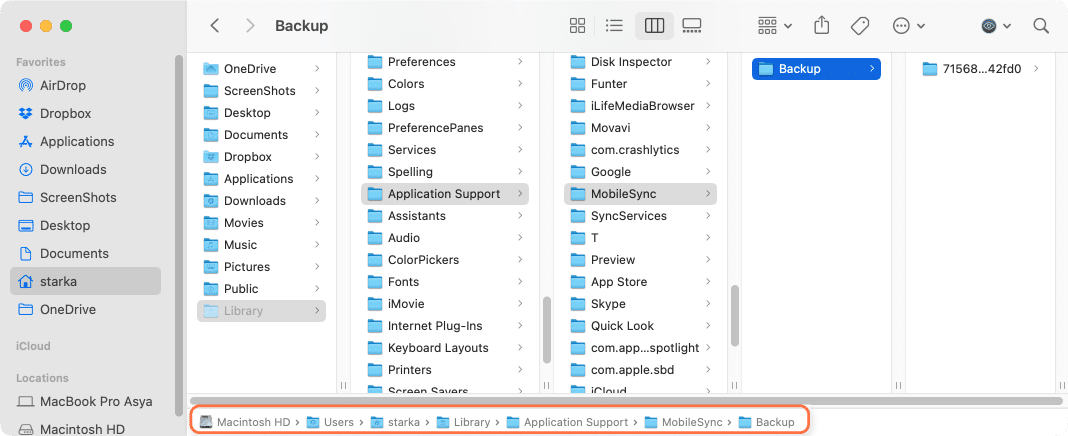The width and height of the screenshot is (1068, 436).
Task: Click the Search magnifier icon
Action: click(x=1041, y=26)
